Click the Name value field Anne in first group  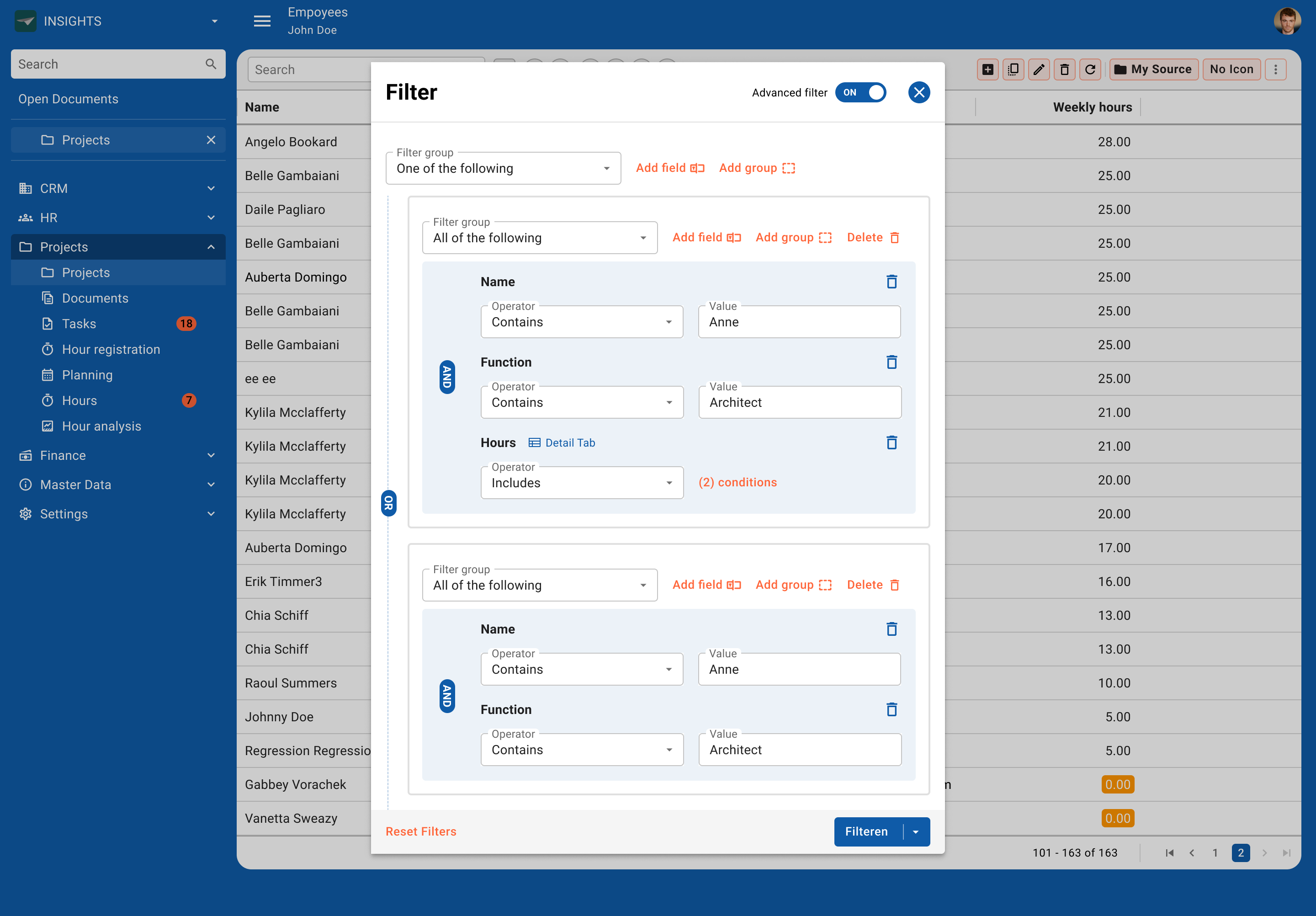tap(799, 322)
